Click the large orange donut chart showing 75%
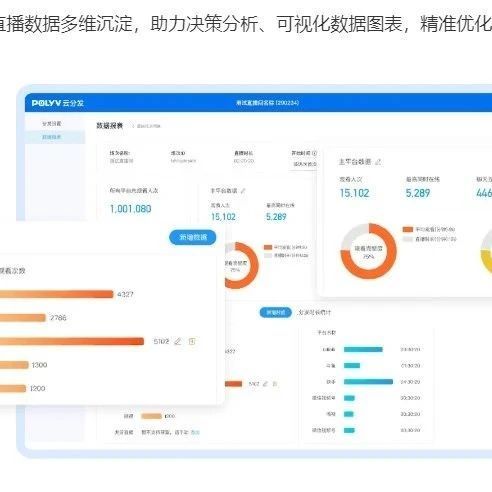 [x=368, y=251]
